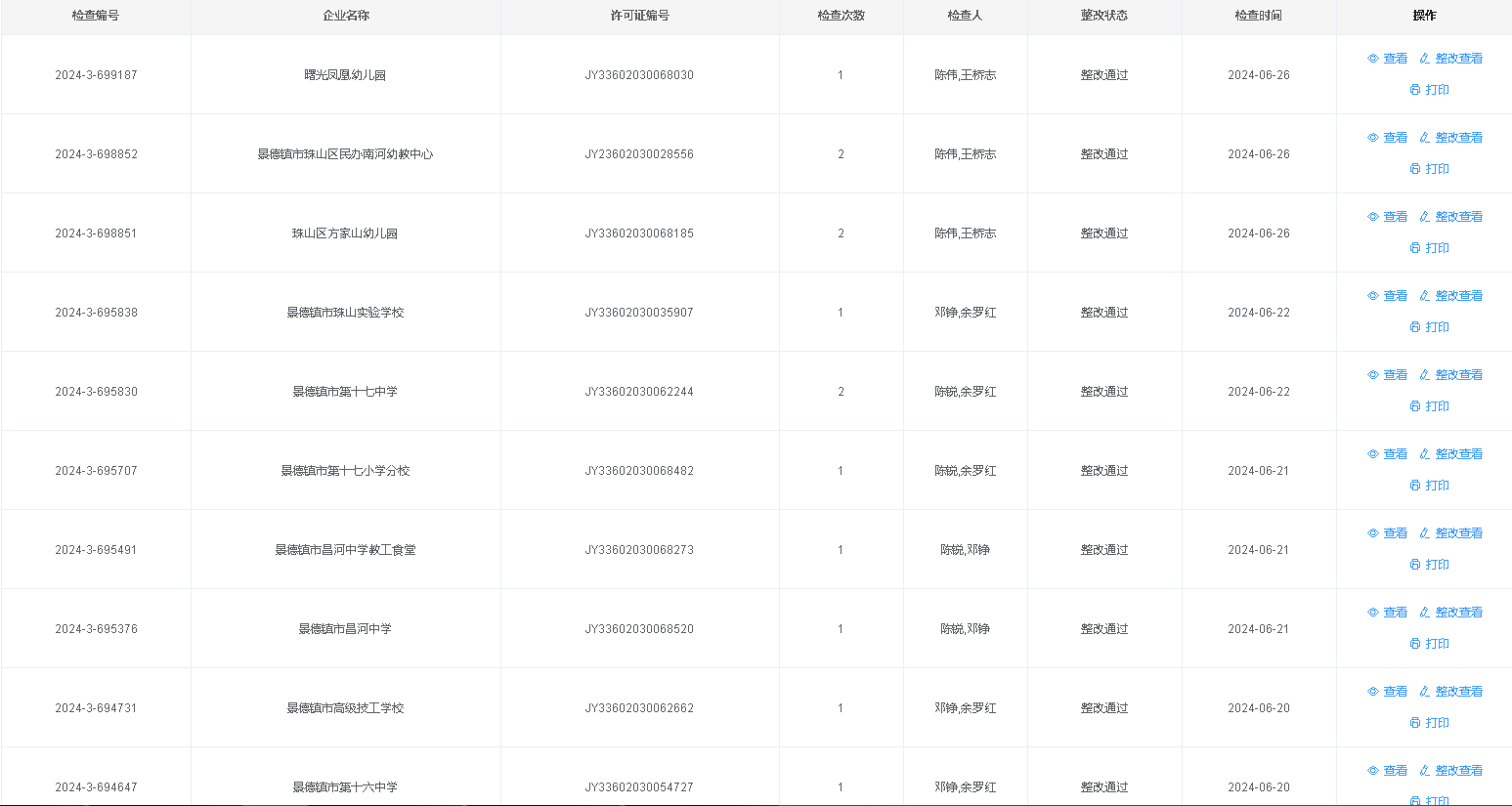Click the eye icon for 曙光凤凰幼儿园 row
This screenshot has width=1512, height=806.
[x=1373, y=59]
